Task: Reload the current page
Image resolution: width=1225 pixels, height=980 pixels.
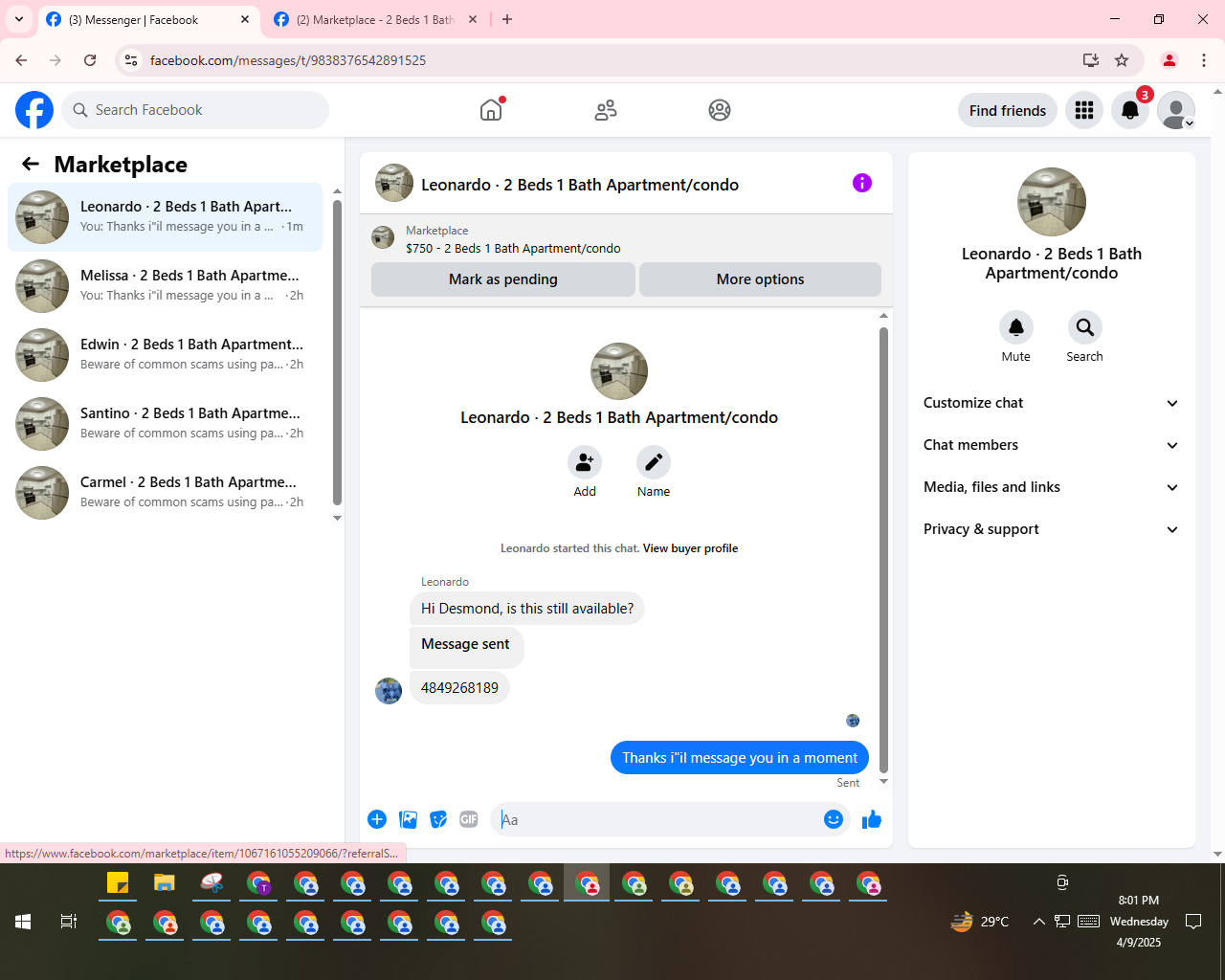Action: pyautogui.click(x=90, y=60)
